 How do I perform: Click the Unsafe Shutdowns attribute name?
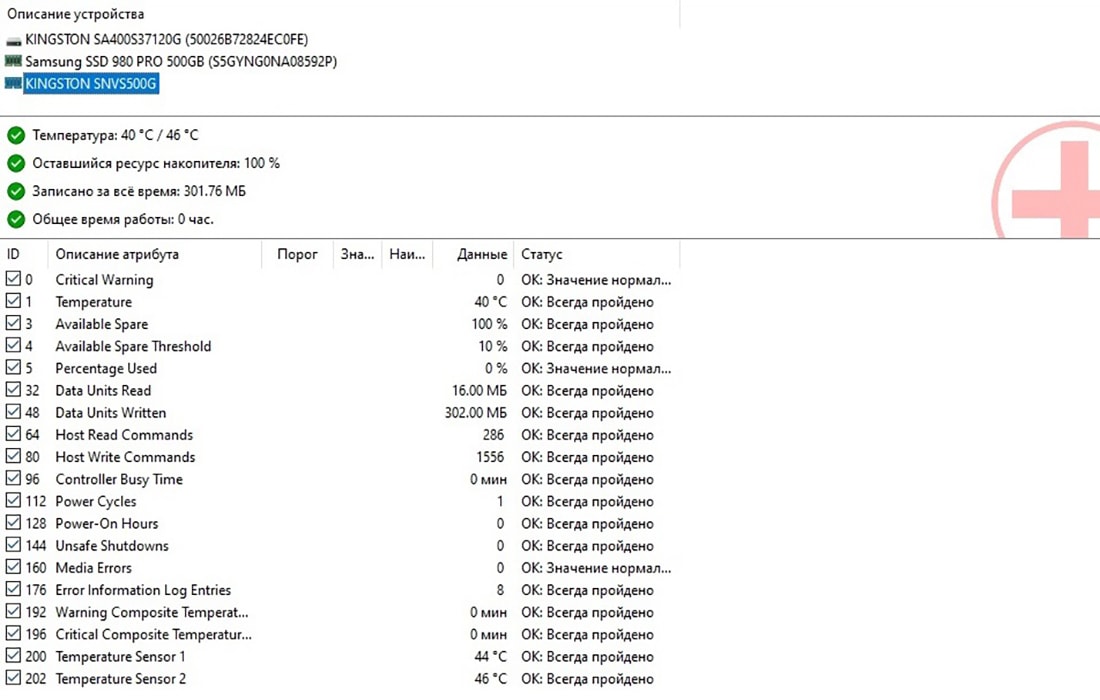tap(112, 546)
